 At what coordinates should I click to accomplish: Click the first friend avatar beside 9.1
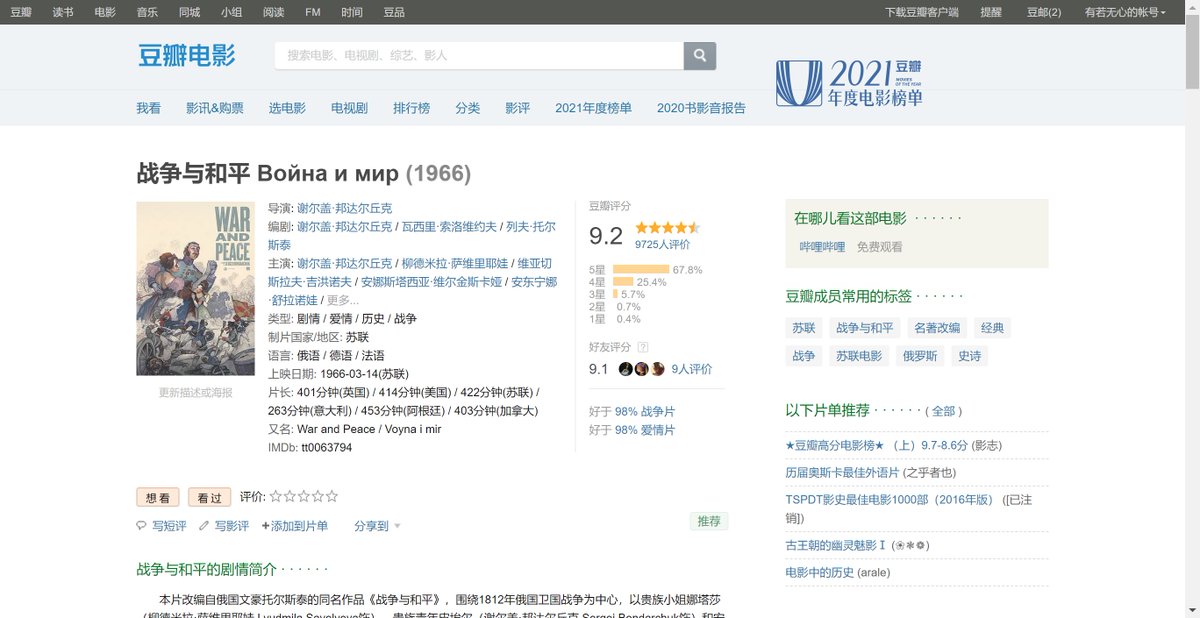click(x=625, y=369)
